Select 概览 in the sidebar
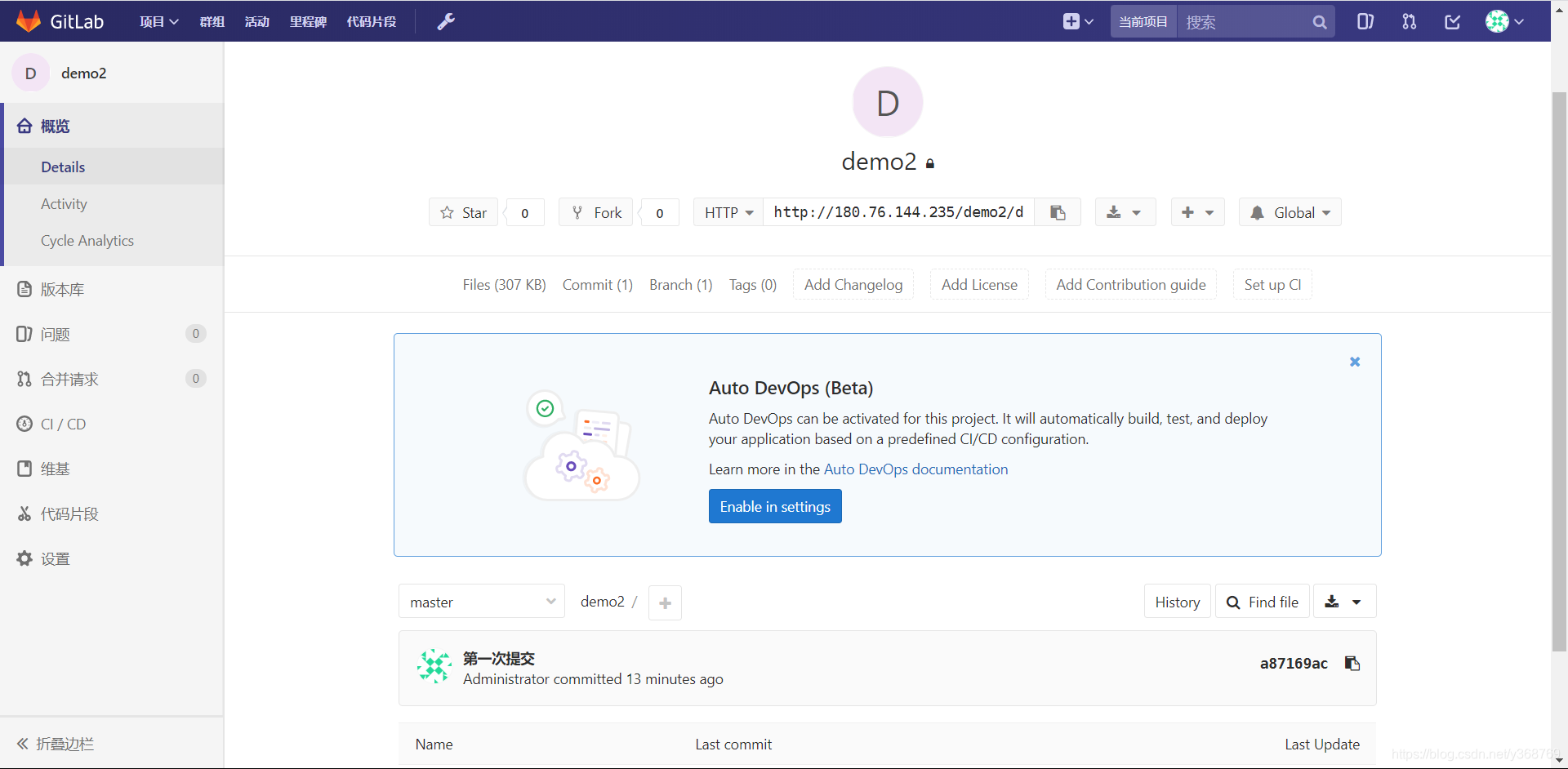Image resolution: width=1568 pixels, height=769 pixels. point(114,126)
